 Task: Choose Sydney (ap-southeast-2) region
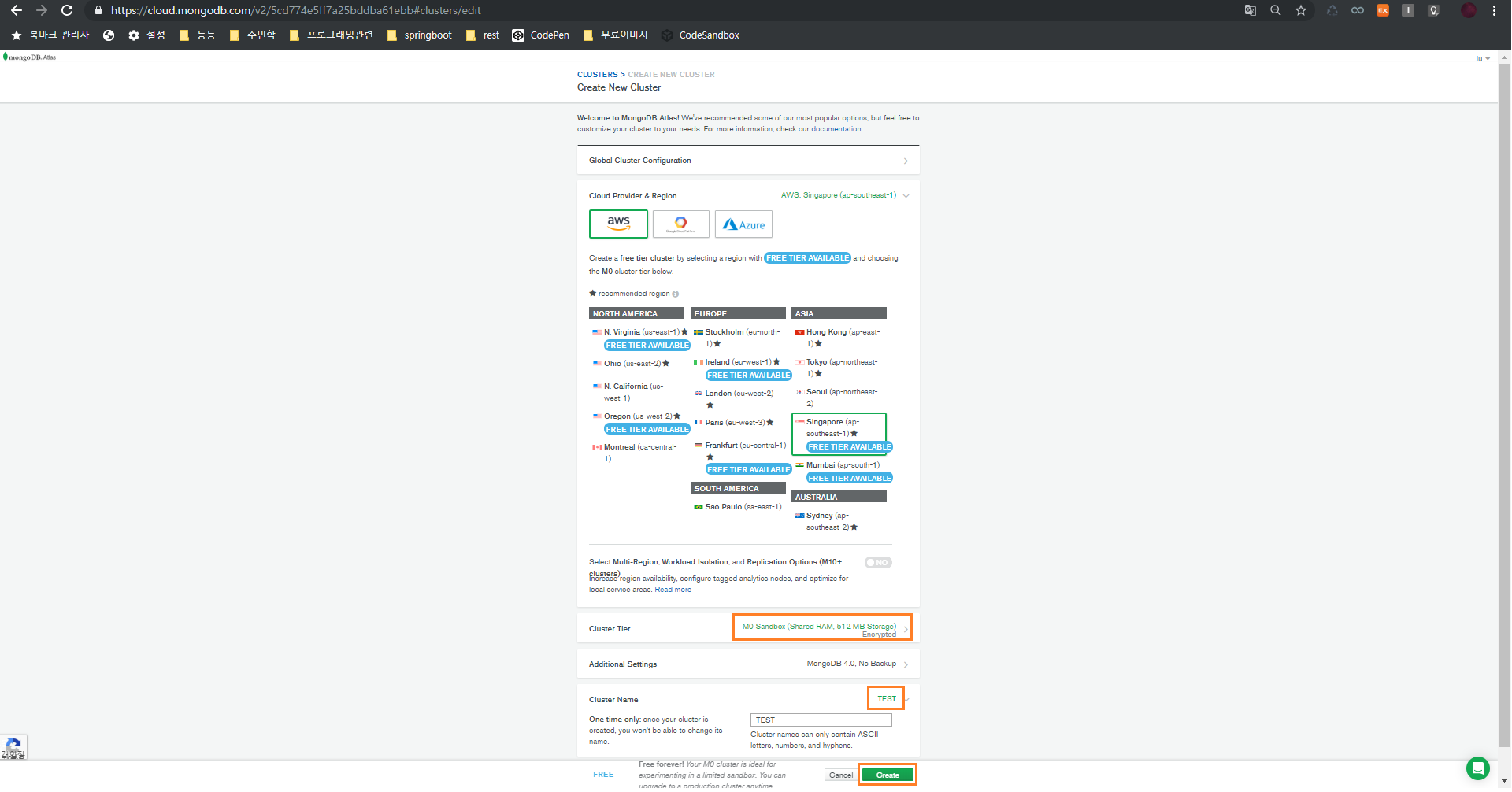(x=827, y=521)
